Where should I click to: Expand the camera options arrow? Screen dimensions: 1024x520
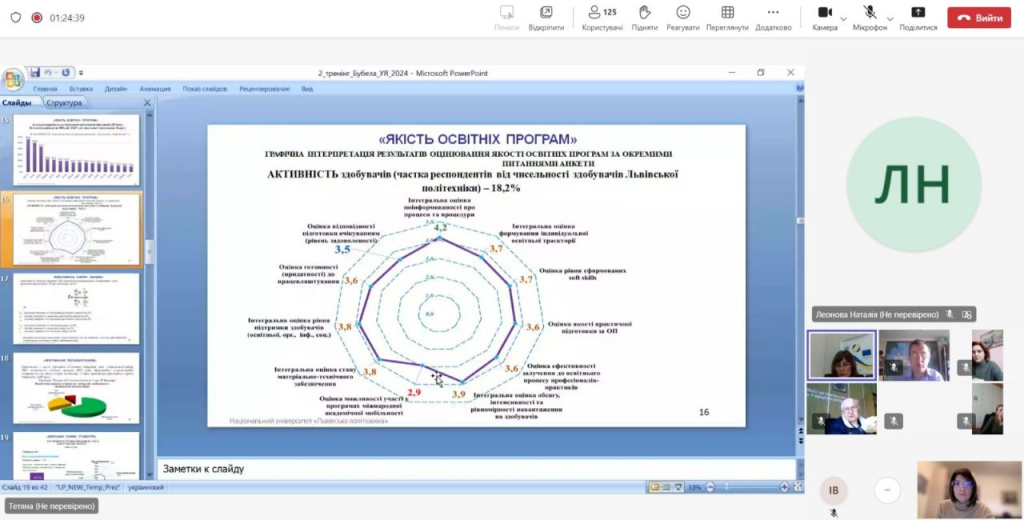click(843, 18)
